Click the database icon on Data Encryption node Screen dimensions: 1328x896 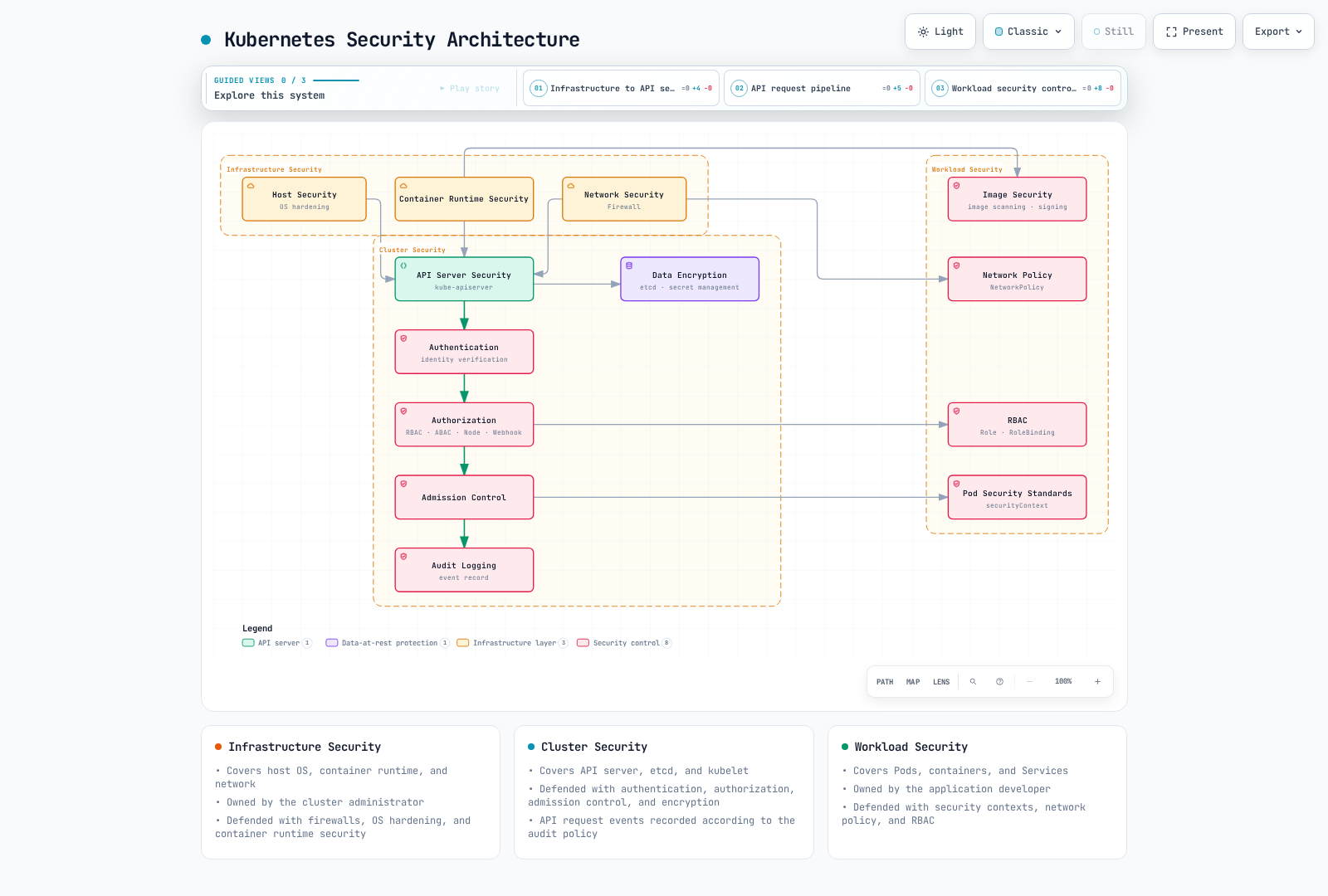click(629, 265)
